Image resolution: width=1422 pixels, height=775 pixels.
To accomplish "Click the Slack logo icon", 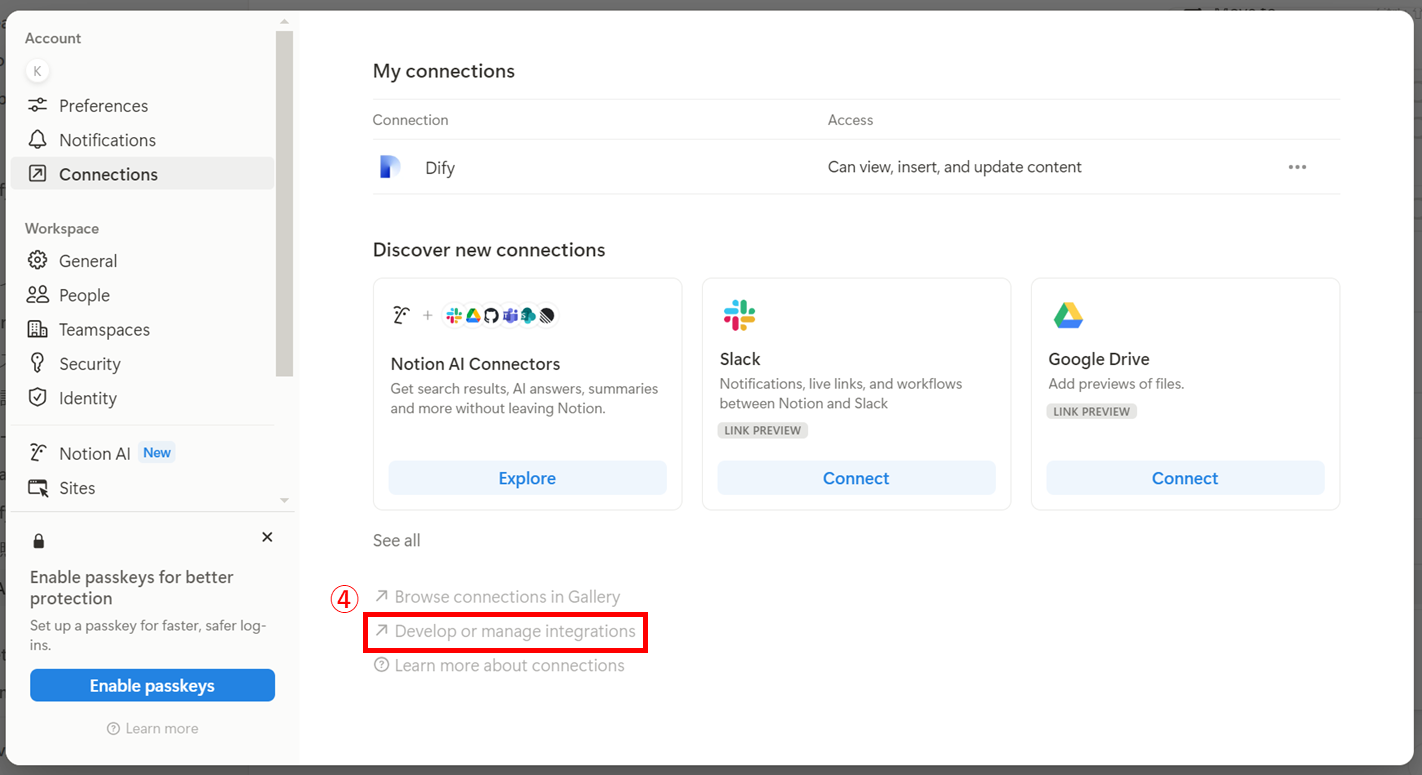I will (x=739, y=316).
